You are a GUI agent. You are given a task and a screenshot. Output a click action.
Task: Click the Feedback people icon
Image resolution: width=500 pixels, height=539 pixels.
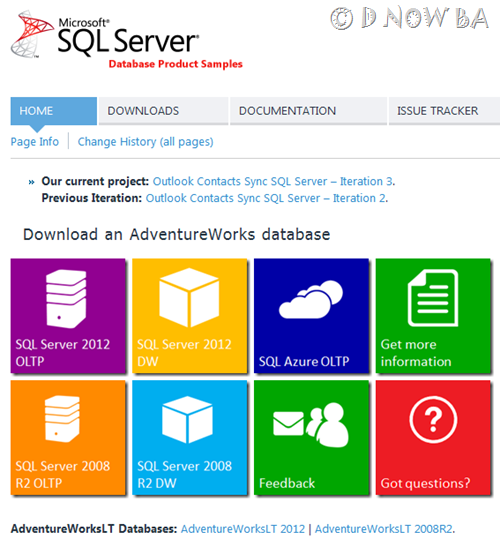[327, 425]
